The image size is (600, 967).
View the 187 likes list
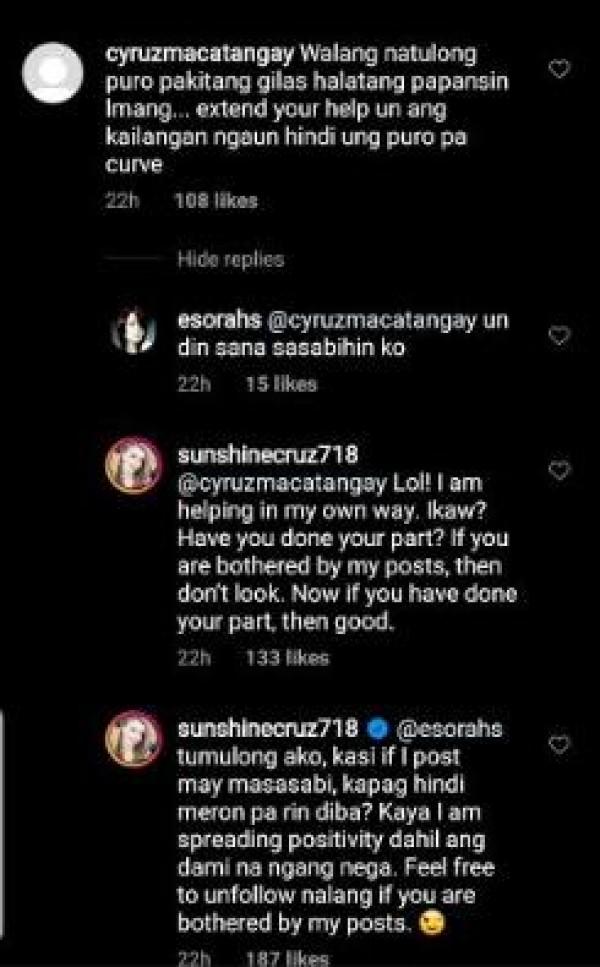click(x=287, y=957)
